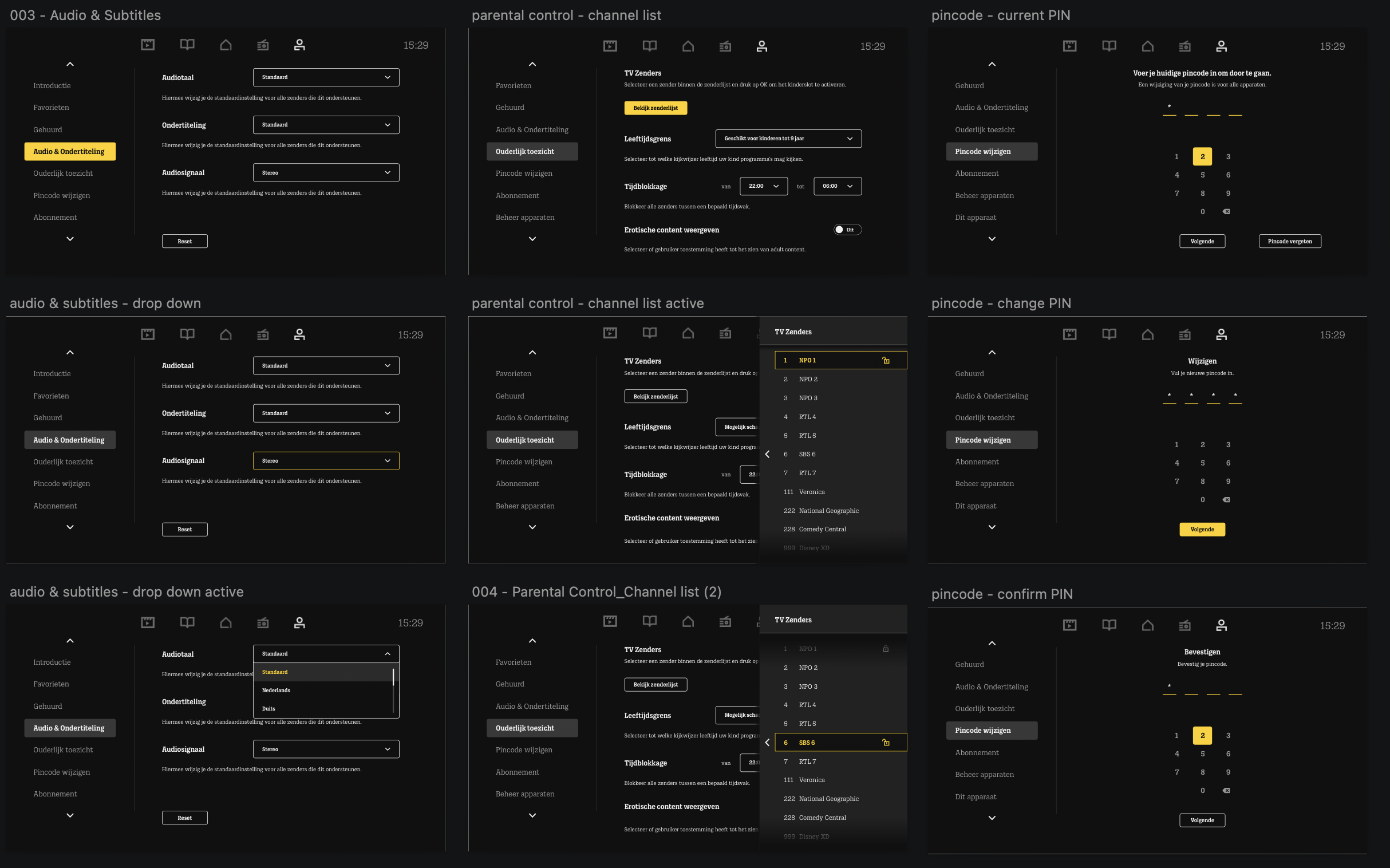Select yellow highlighted 'Audio & Ondertiteling' menu item
This screenshot has width=1390, height=868.
tap(69, 152)
